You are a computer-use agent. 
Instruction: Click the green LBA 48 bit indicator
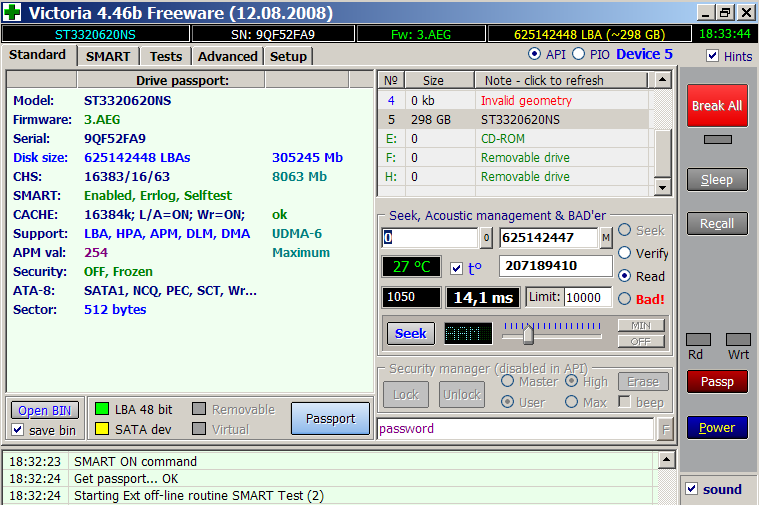[x=102, y=409]
